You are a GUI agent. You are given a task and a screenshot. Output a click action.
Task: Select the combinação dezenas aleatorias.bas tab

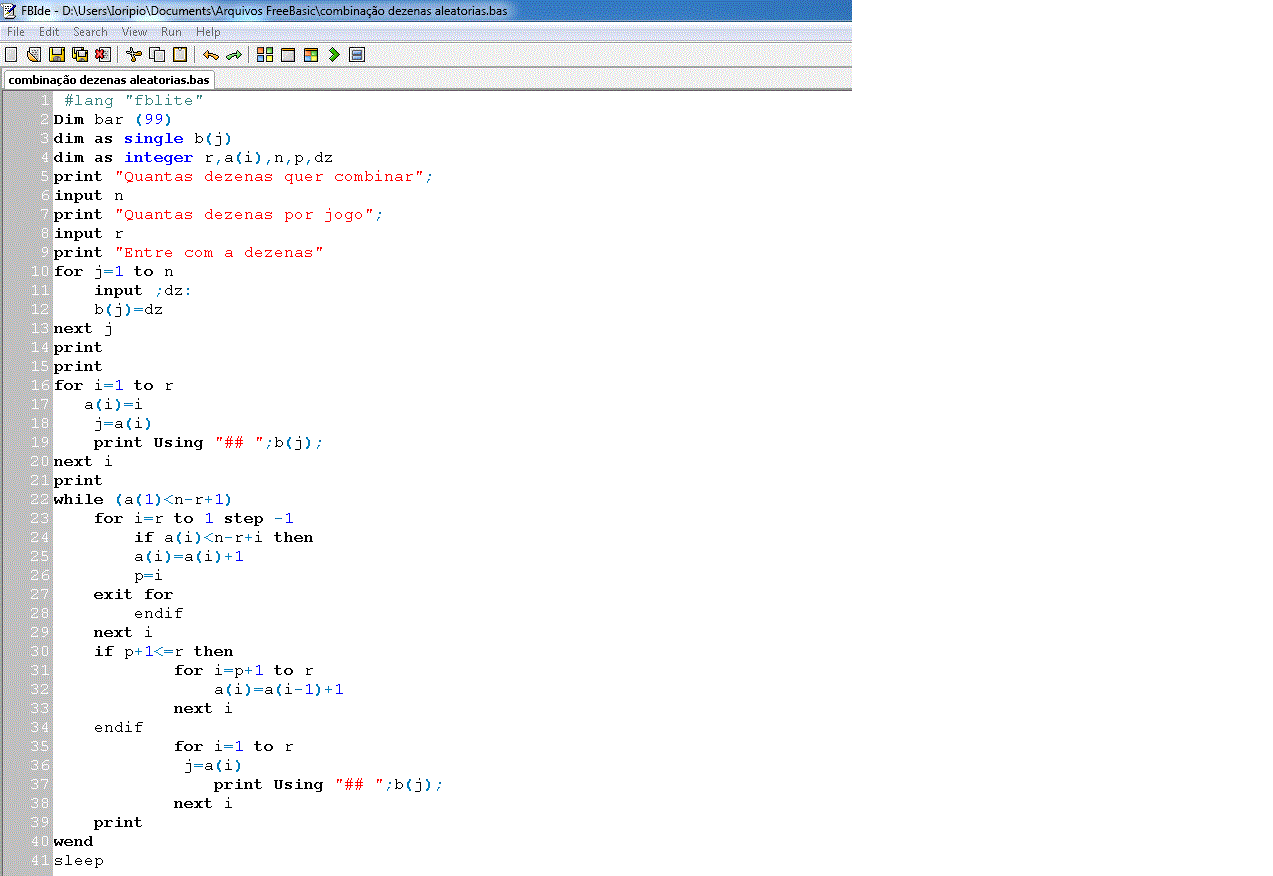click(x=109, y=80)
